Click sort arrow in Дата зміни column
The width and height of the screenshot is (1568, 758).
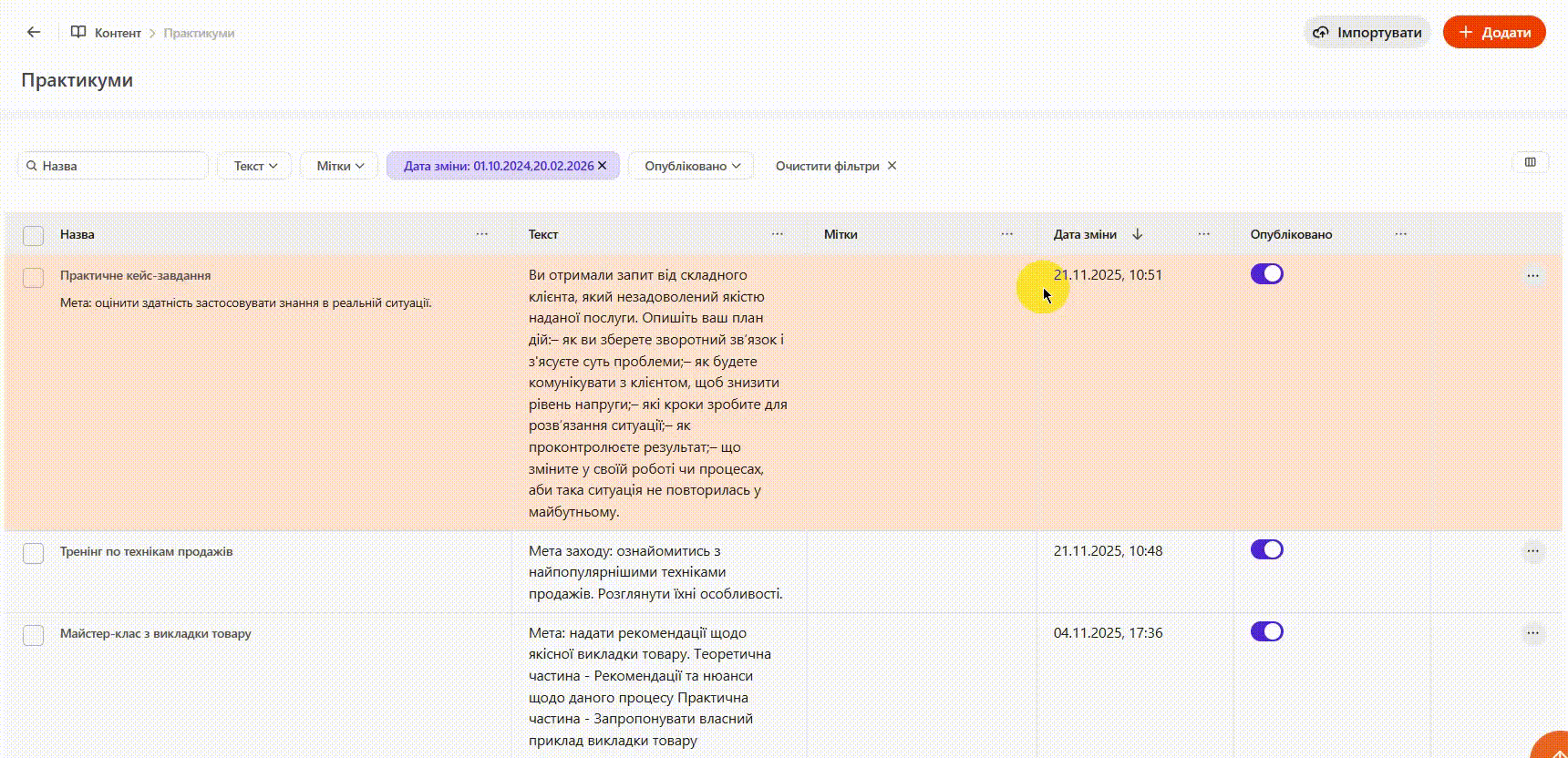(x=1137, y=234)
